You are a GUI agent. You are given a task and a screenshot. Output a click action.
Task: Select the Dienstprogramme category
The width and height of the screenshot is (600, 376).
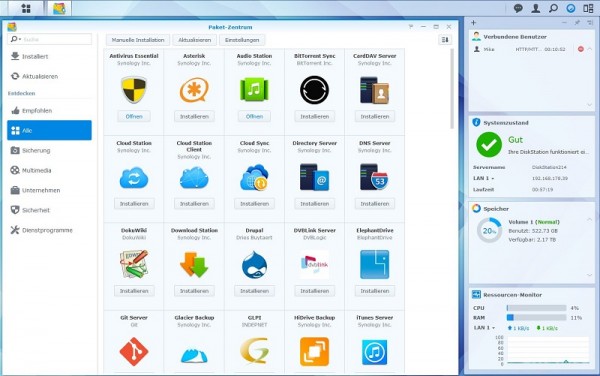49,230
